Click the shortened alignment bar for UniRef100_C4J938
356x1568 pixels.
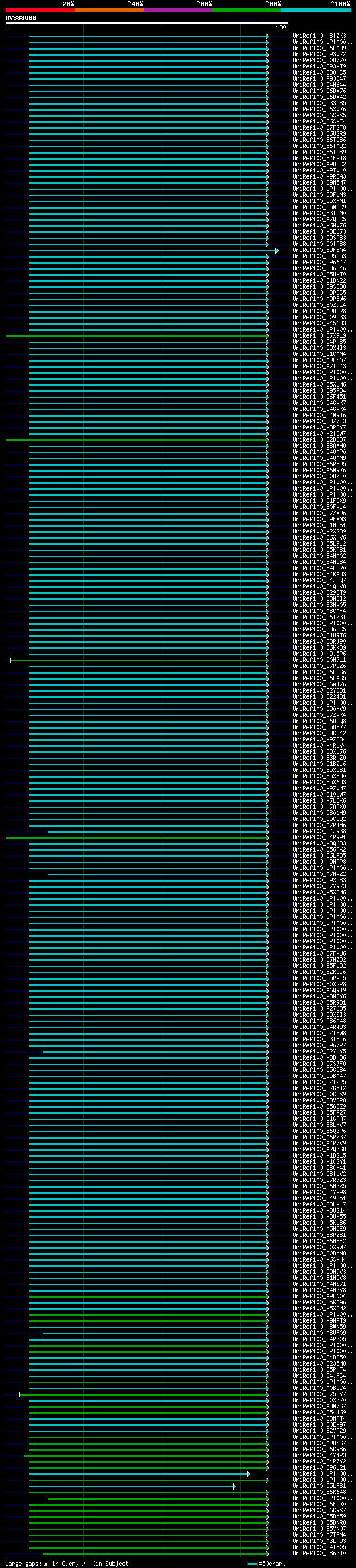158,832
